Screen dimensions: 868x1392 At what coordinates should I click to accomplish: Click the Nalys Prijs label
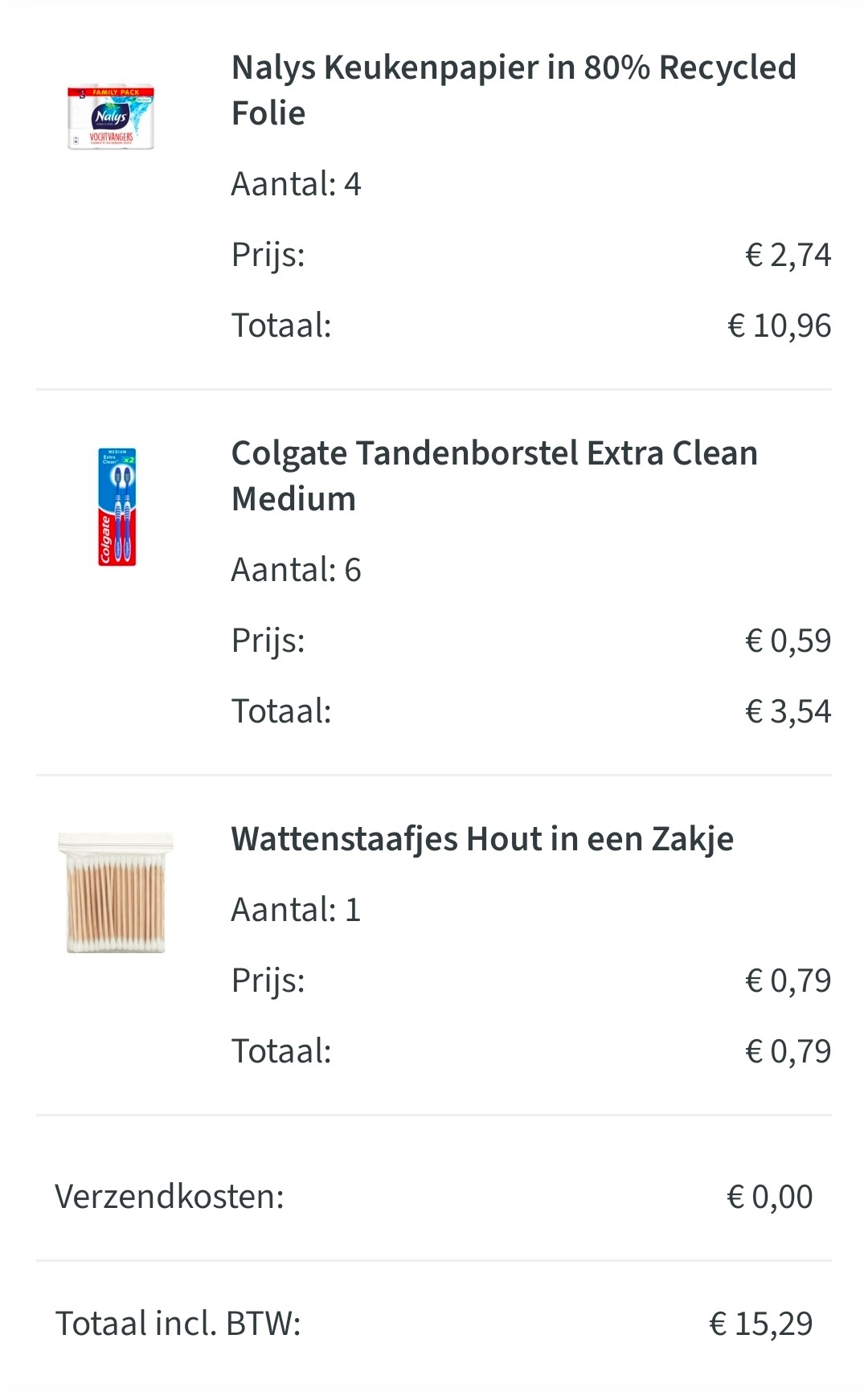[x=268, y=255]
